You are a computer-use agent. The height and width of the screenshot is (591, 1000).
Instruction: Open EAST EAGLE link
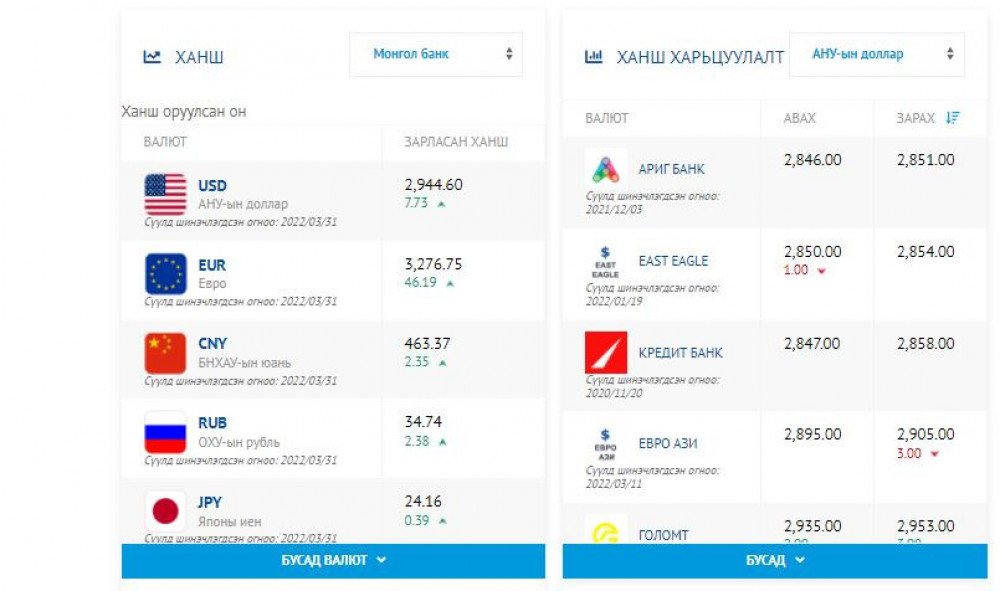click(x=673, y=261)
